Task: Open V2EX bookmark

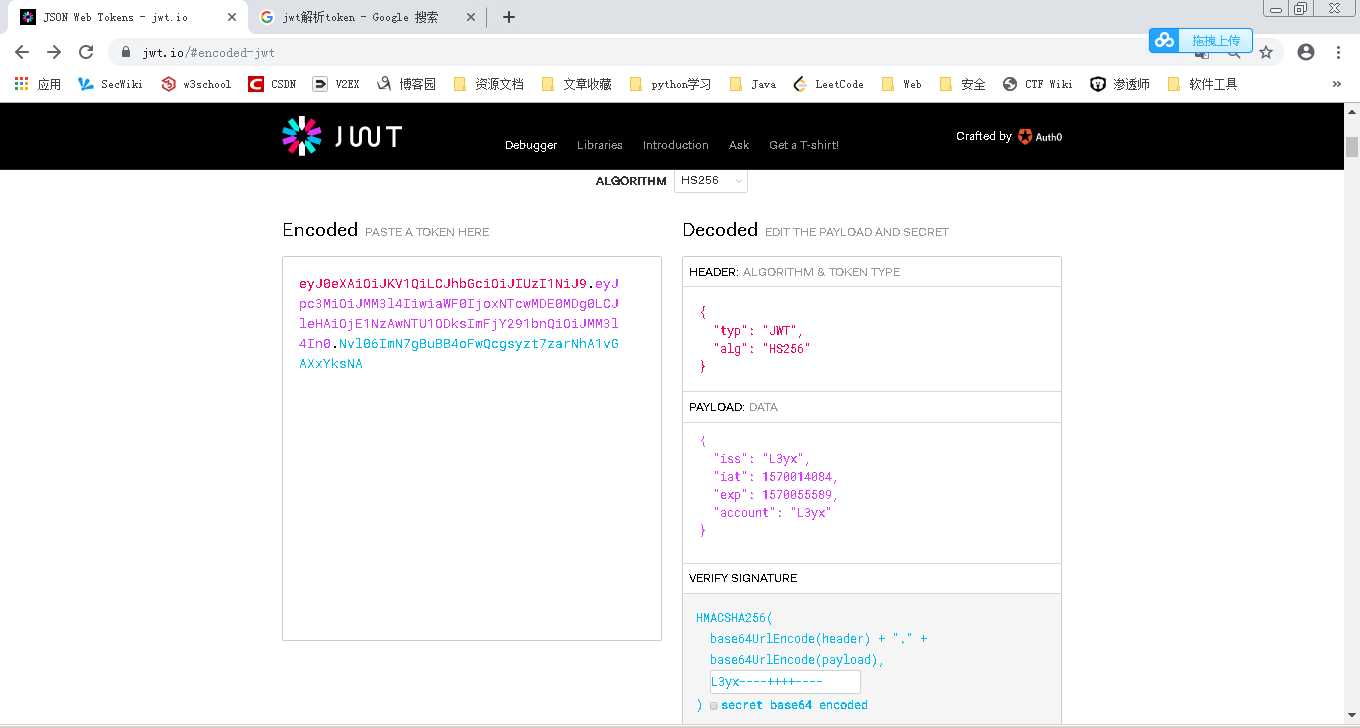Action: coord(336,84)
